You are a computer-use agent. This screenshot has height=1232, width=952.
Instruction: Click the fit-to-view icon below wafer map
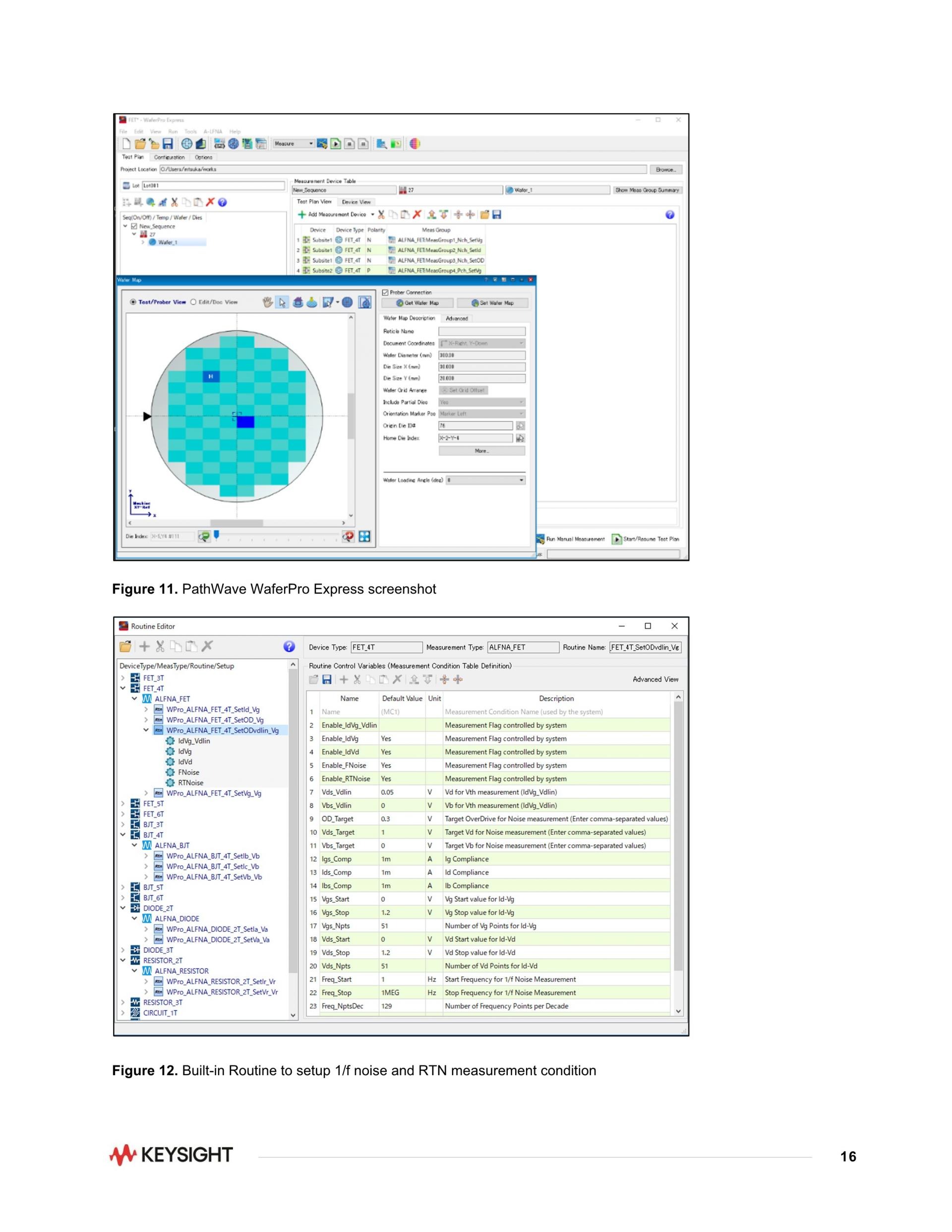365,537
